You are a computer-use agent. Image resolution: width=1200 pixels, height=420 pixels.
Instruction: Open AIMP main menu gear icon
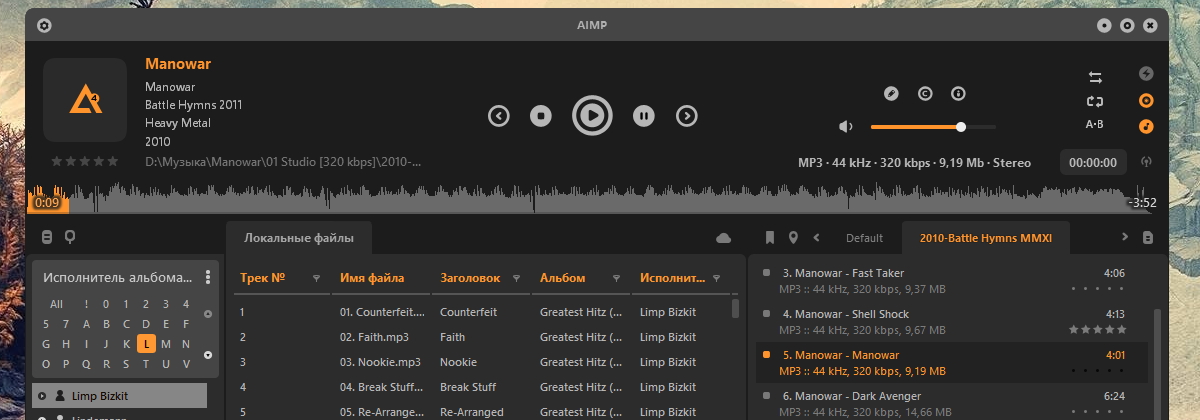click(x=44, y=25)
